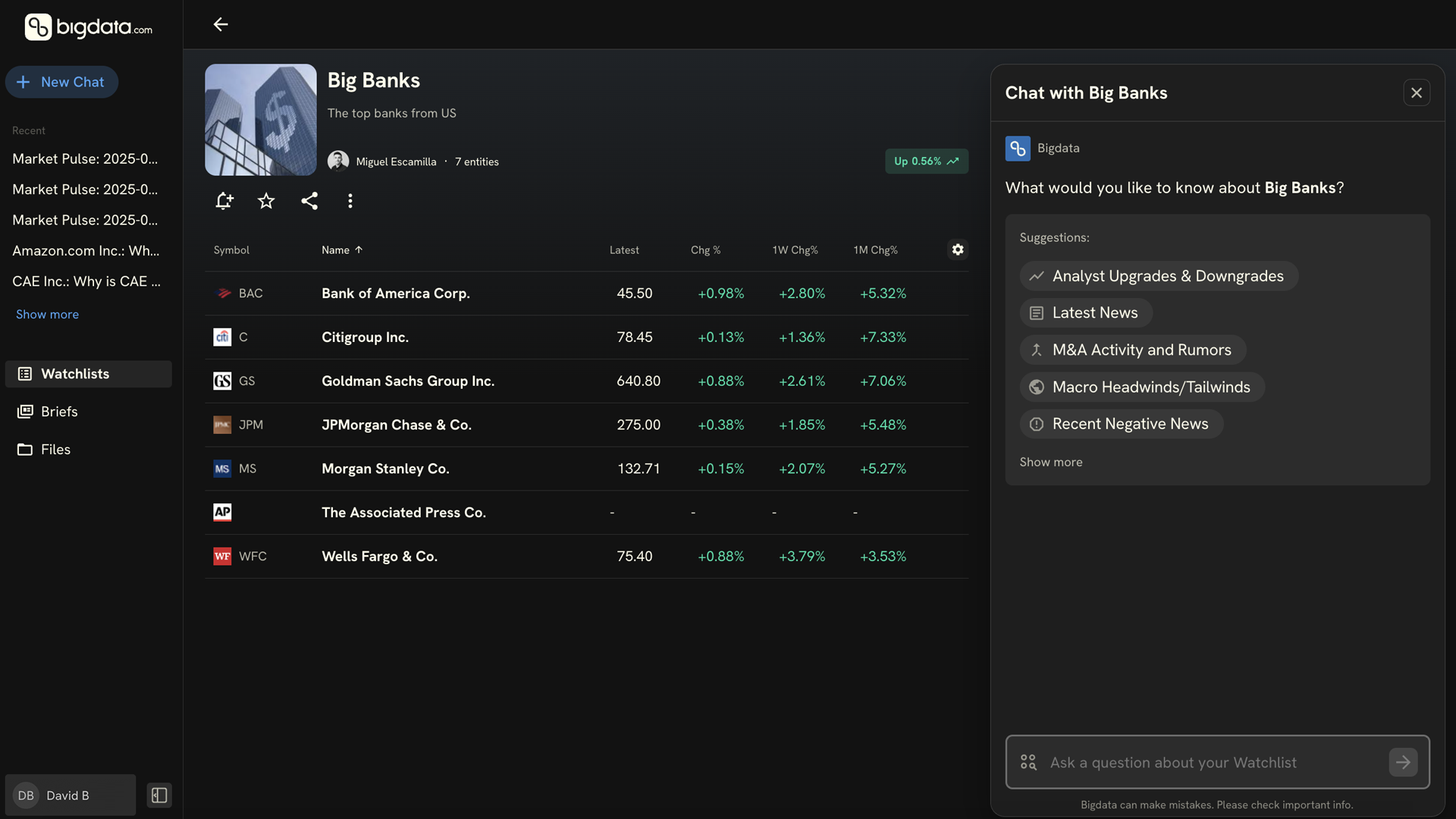
Task: Sort table by Name column
Action: point(342,250)
